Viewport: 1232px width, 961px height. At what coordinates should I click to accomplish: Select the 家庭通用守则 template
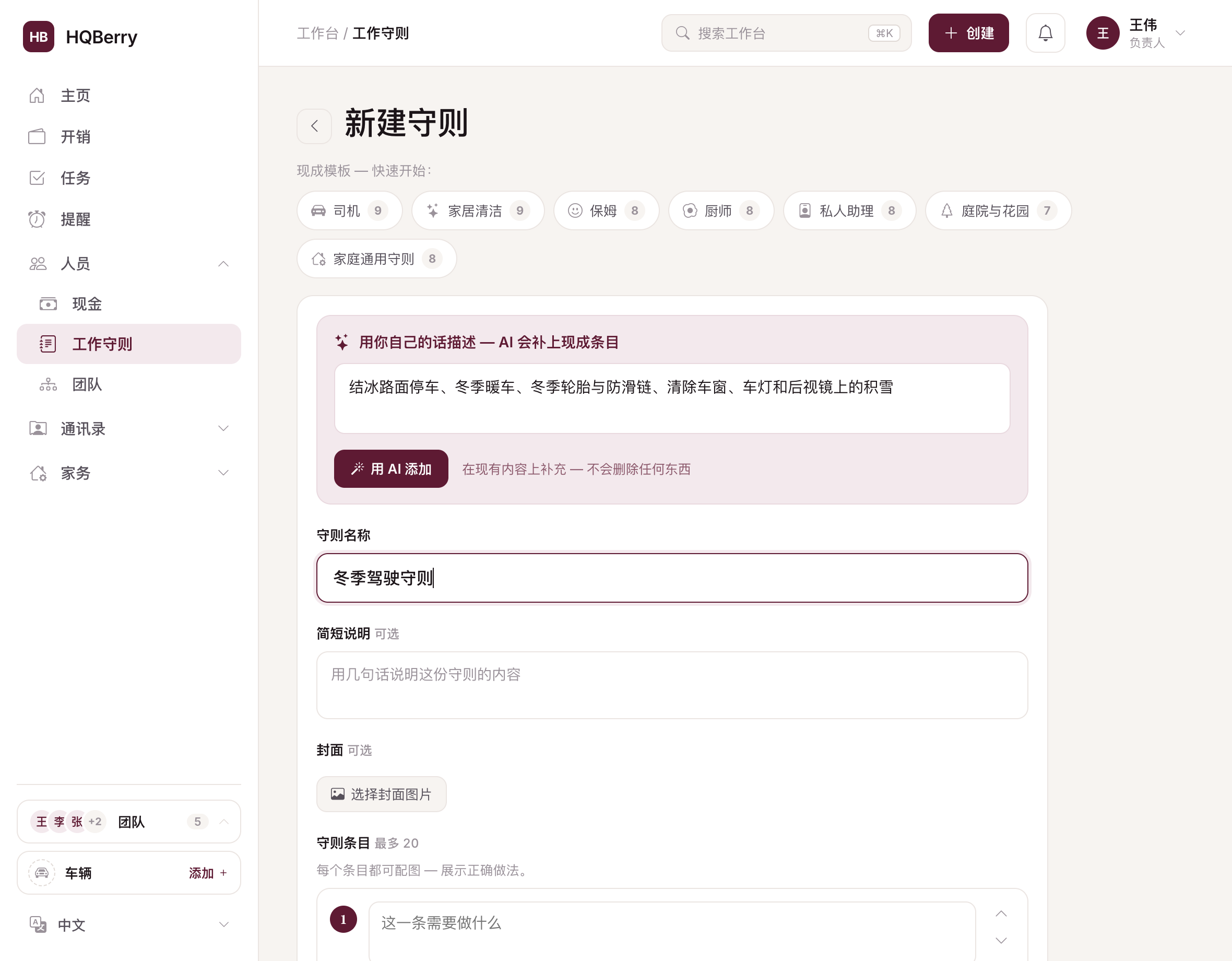tap(377, 259)
